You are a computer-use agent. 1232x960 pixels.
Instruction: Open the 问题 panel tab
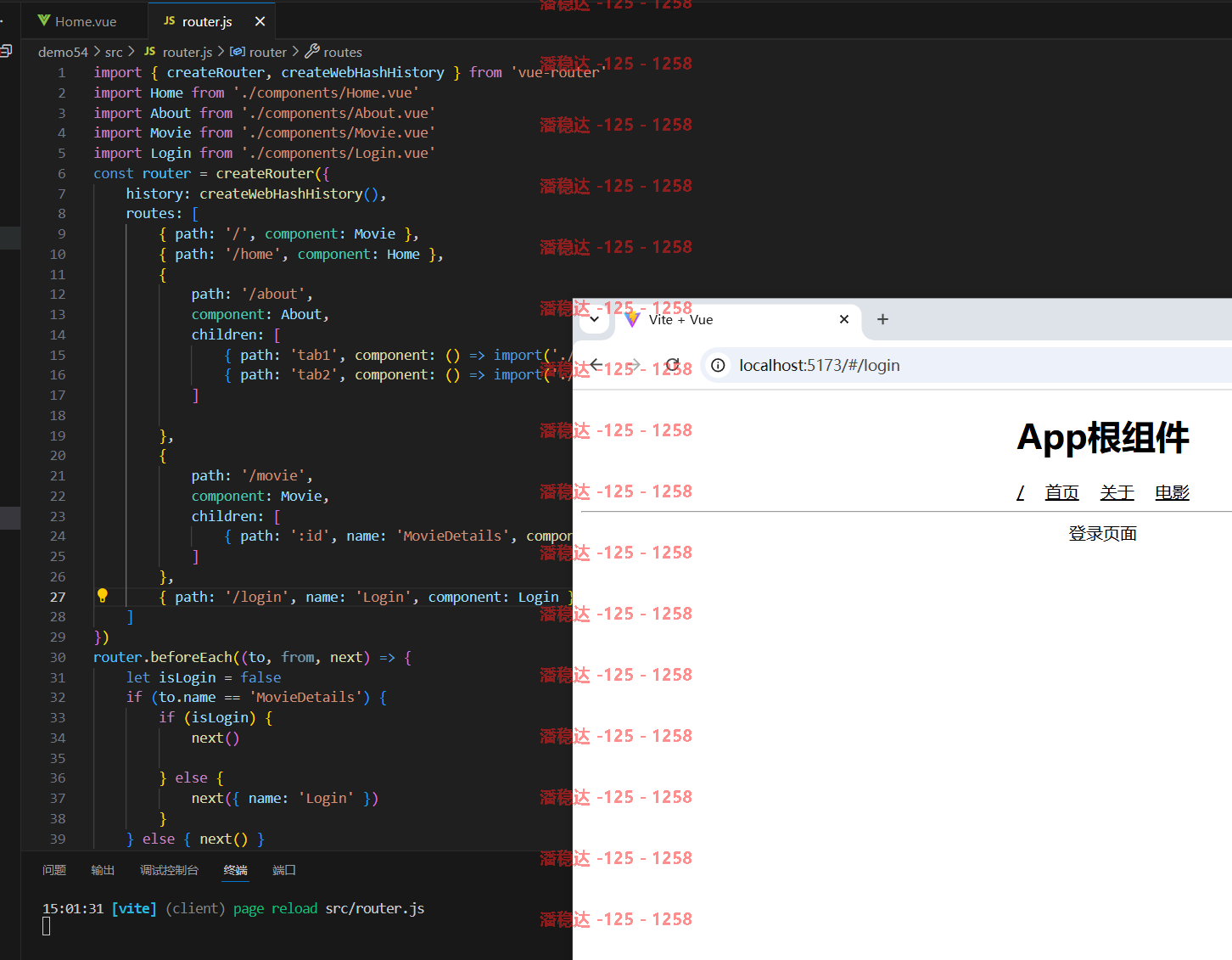pyautogui.click(x=54, y=870)
